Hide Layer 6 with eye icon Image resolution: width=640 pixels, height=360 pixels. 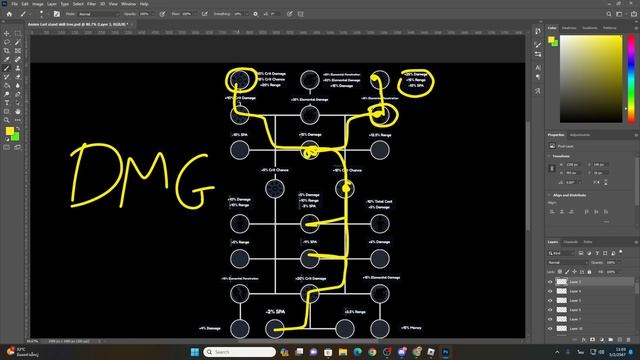coord(550,310)
